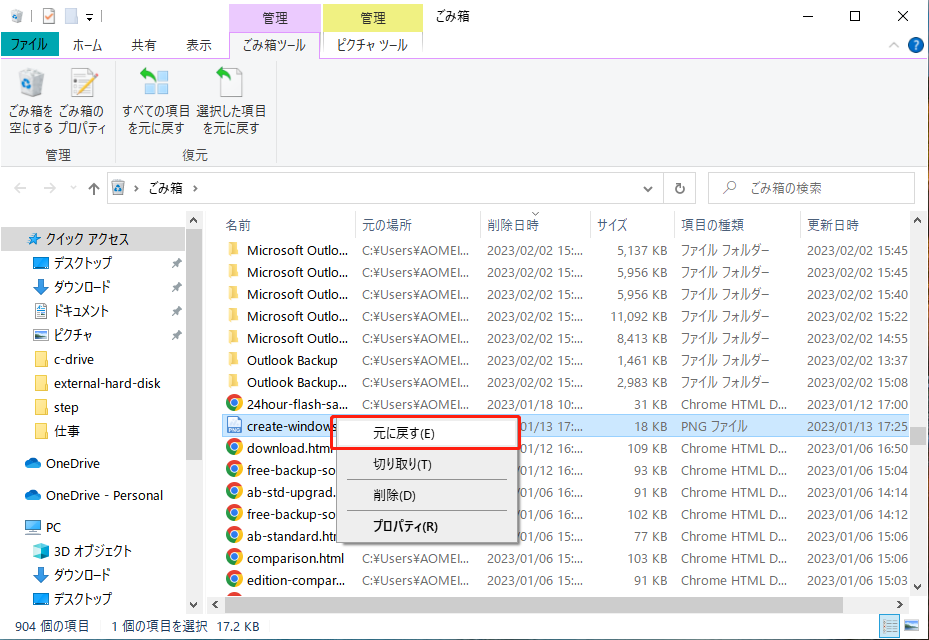
Task: Click the new folder icon in title bar
Action: [x=71, y=16]
